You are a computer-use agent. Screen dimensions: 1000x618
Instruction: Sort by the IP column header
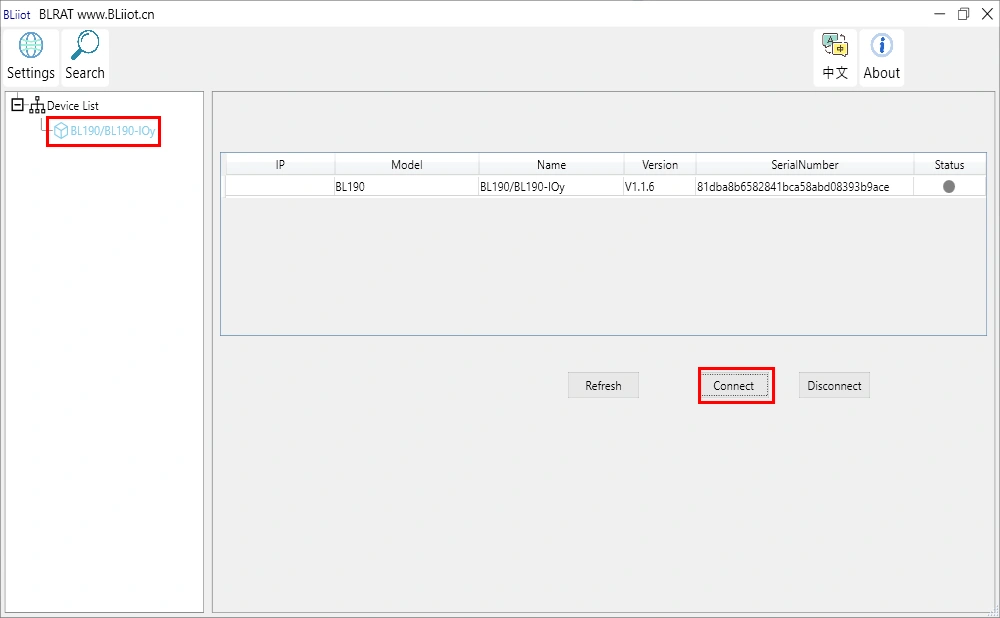(280, 165)
